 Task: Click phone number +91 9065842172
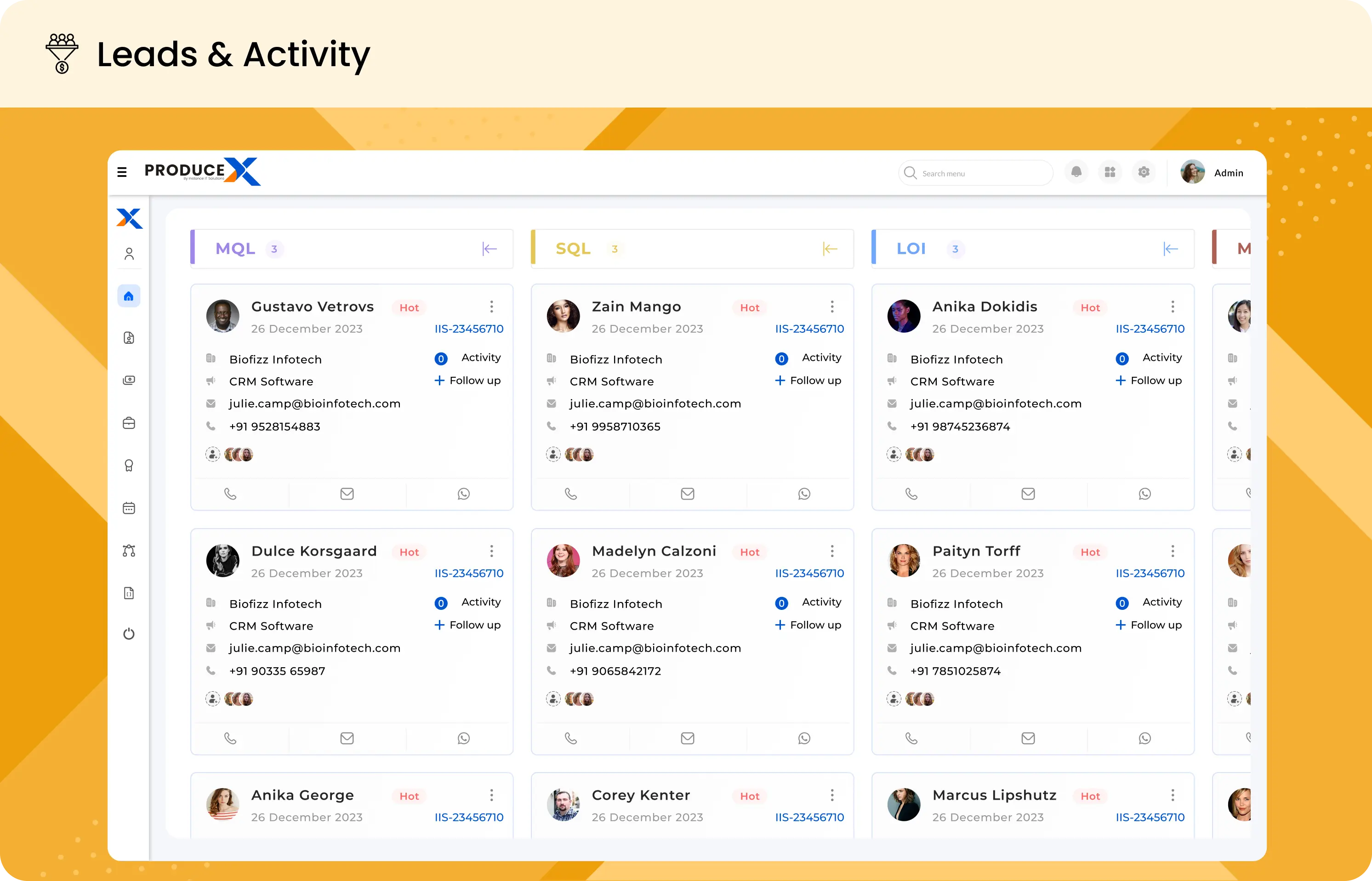tap(615, 671)
